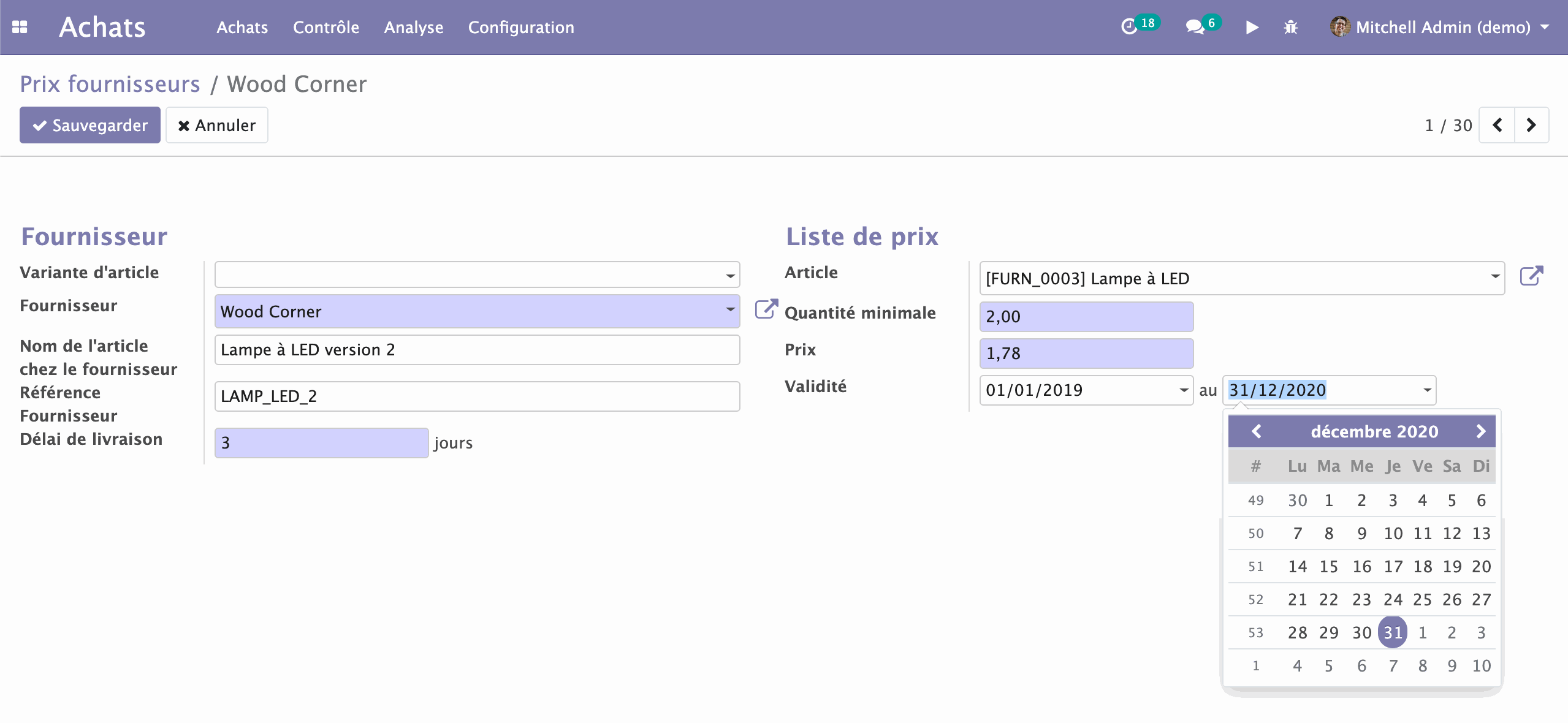
Task: Click the scheduled activities clock icon
Action: 1131,27
